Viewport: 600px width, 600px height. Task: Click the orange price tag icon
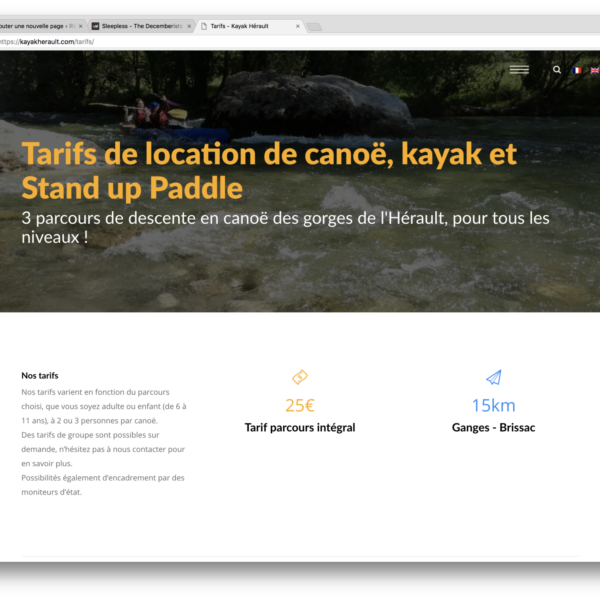pos(299,377)
